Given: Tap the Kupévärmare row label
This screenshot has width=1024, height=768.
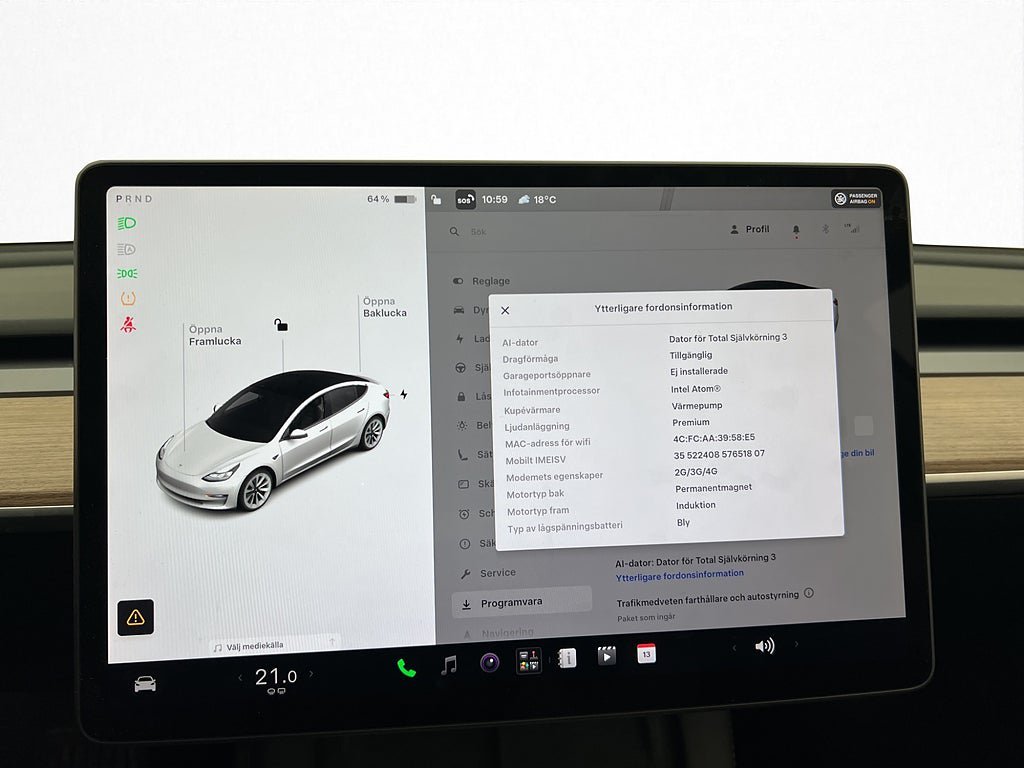Looking at the screenshot, I should 532,410.
